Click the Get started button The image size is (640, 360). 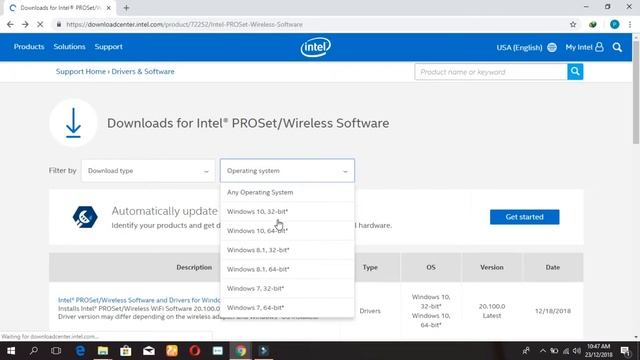click(x=524, y=217)
